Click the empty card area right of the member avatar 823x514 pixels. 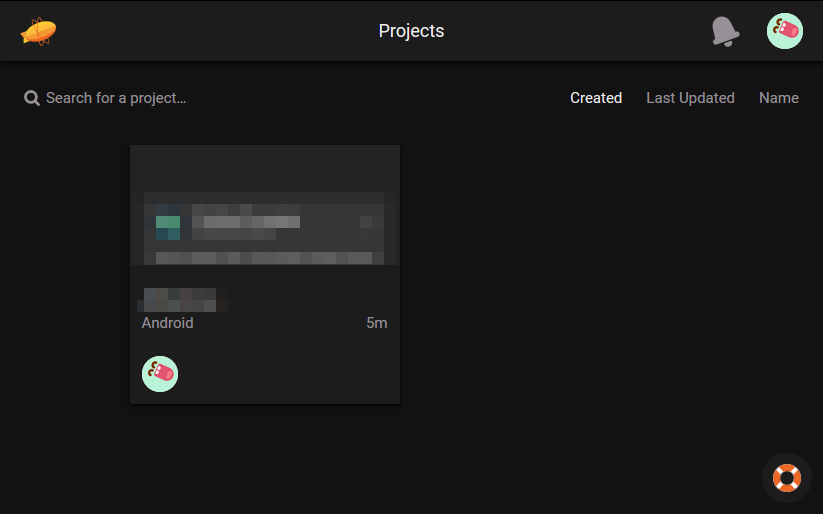290,374
